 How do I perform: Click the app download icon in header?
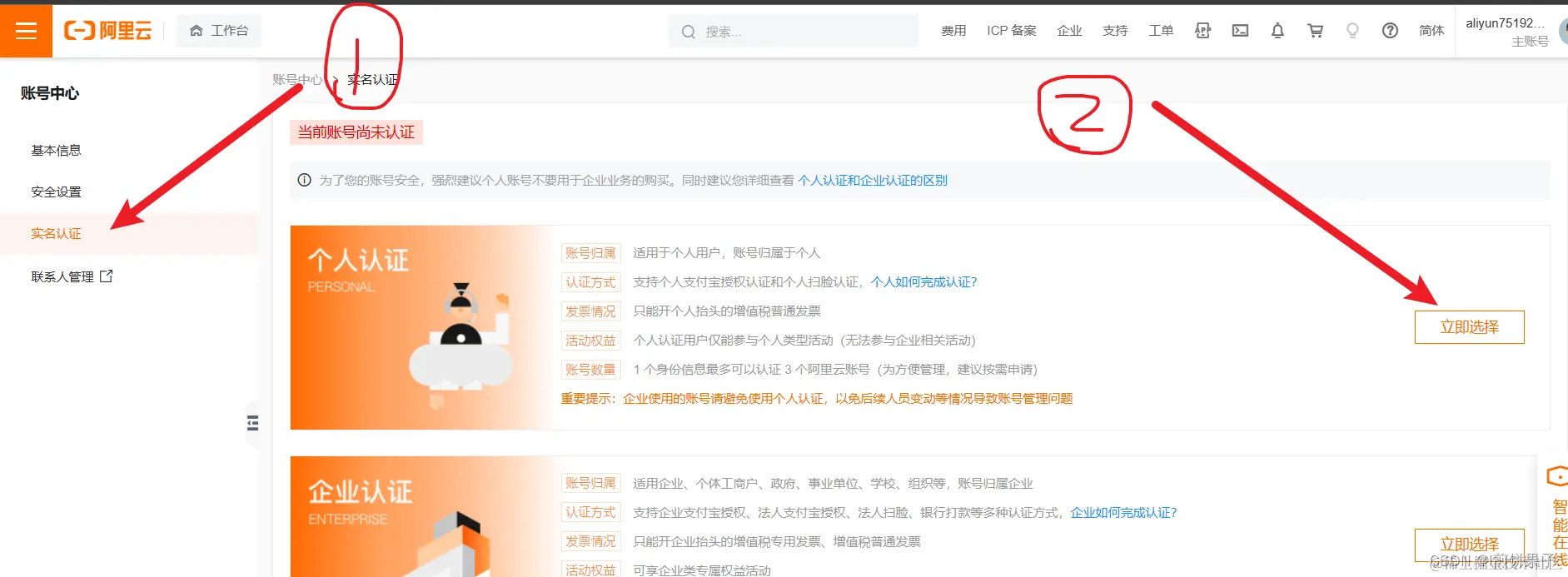[x=1202, y=31]
